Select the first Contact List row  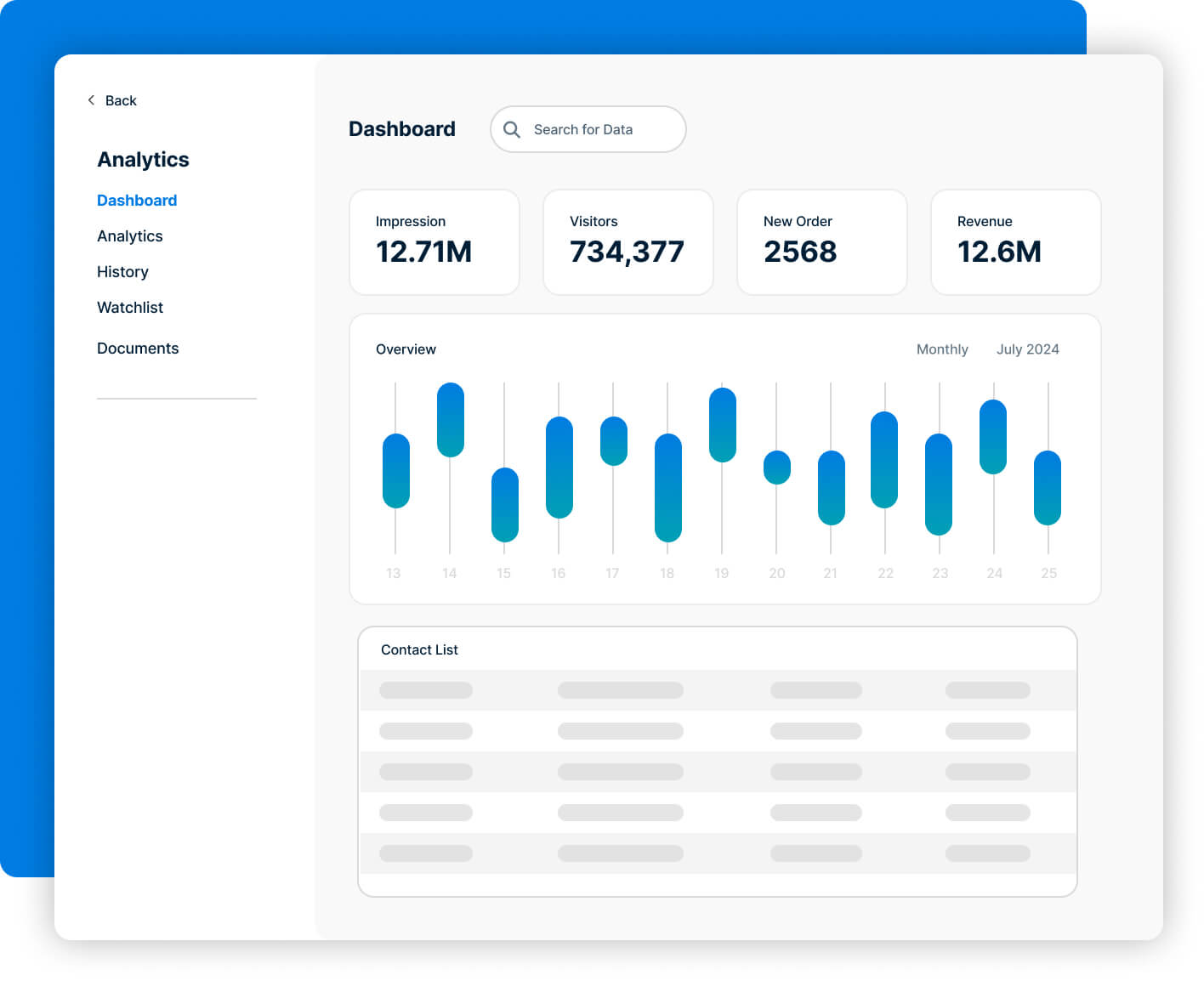tap(718, 690)
